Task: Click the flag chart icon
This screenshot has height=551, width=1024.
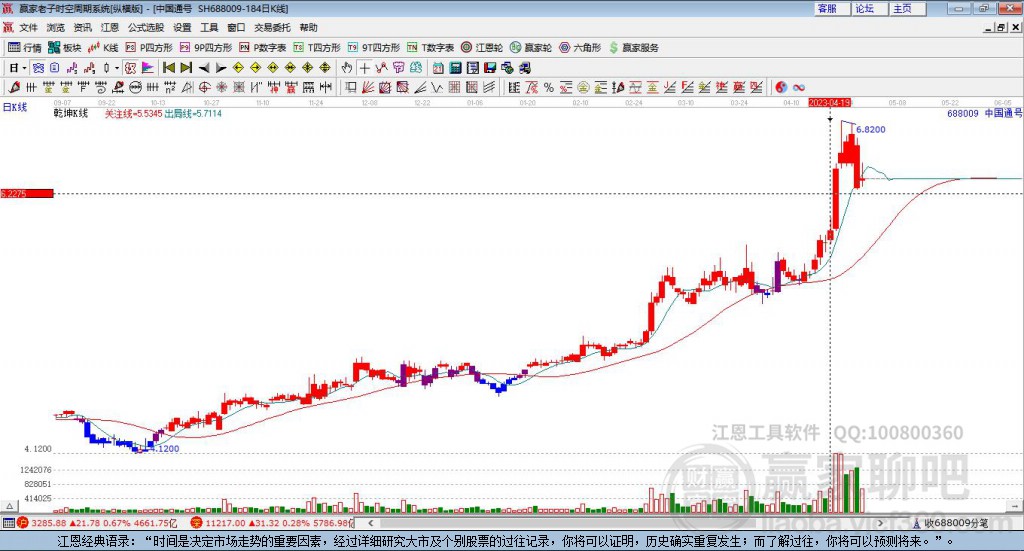Action: (x=148, y=68)
